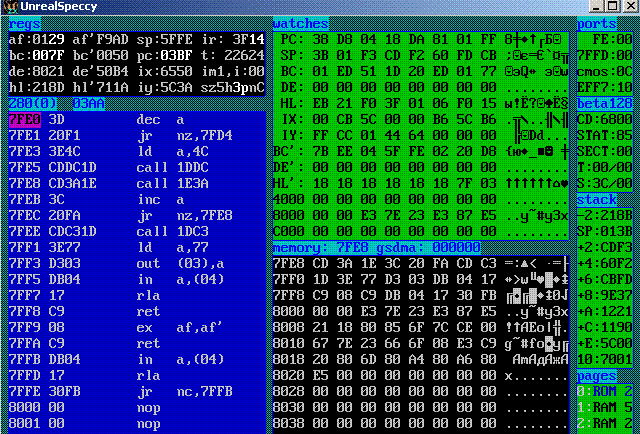Focus the ports panel label
The image size is (640, 434).
click(598, 23)
